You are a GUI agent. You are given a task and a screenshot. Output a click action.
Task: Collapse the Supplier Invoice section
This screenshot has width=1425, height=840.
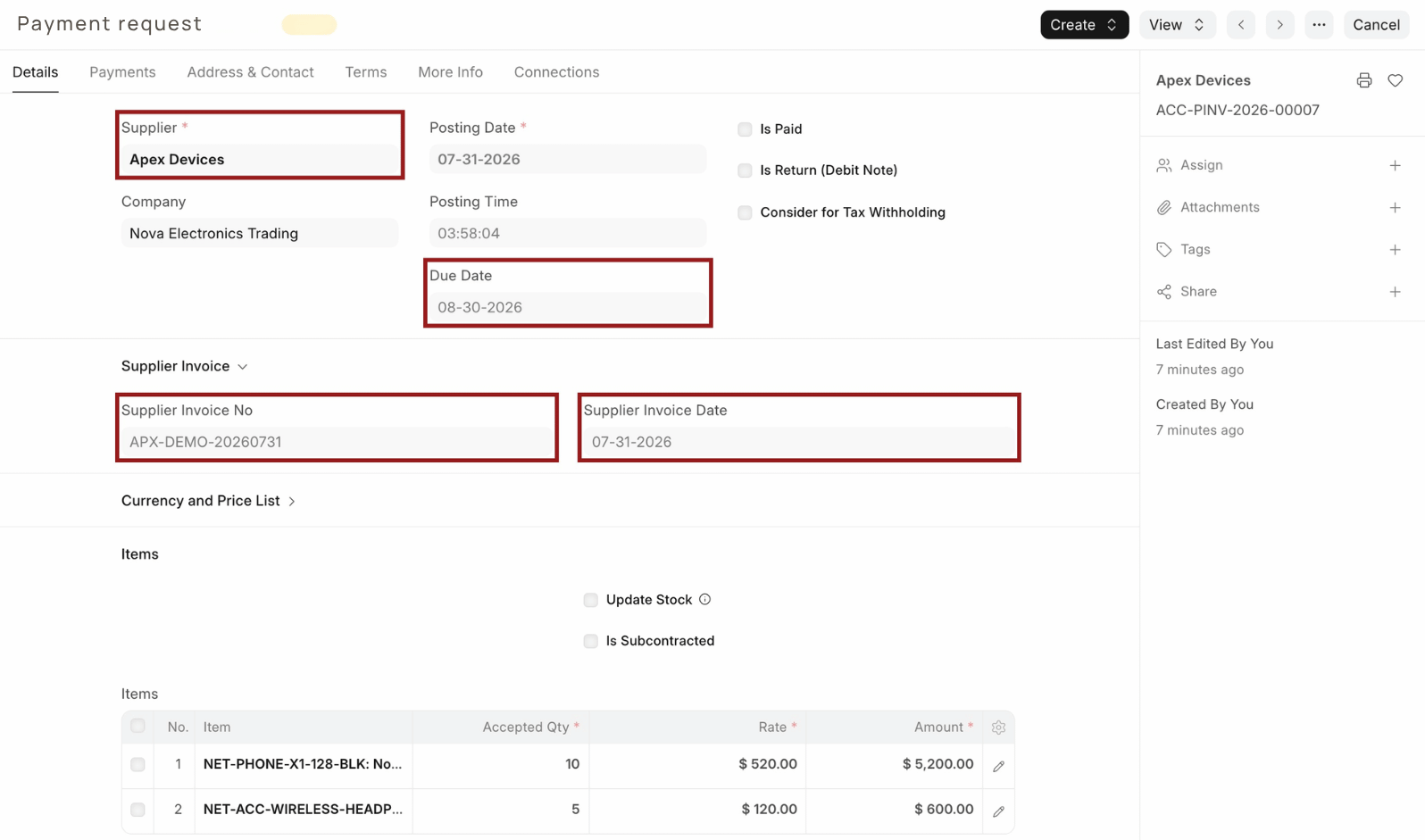pyautogui.click(x=184, y=366)
